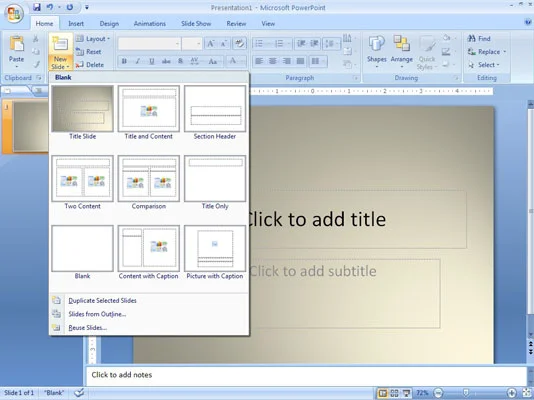Expand the Select dropdown in Editing

[x=484, y=65]
